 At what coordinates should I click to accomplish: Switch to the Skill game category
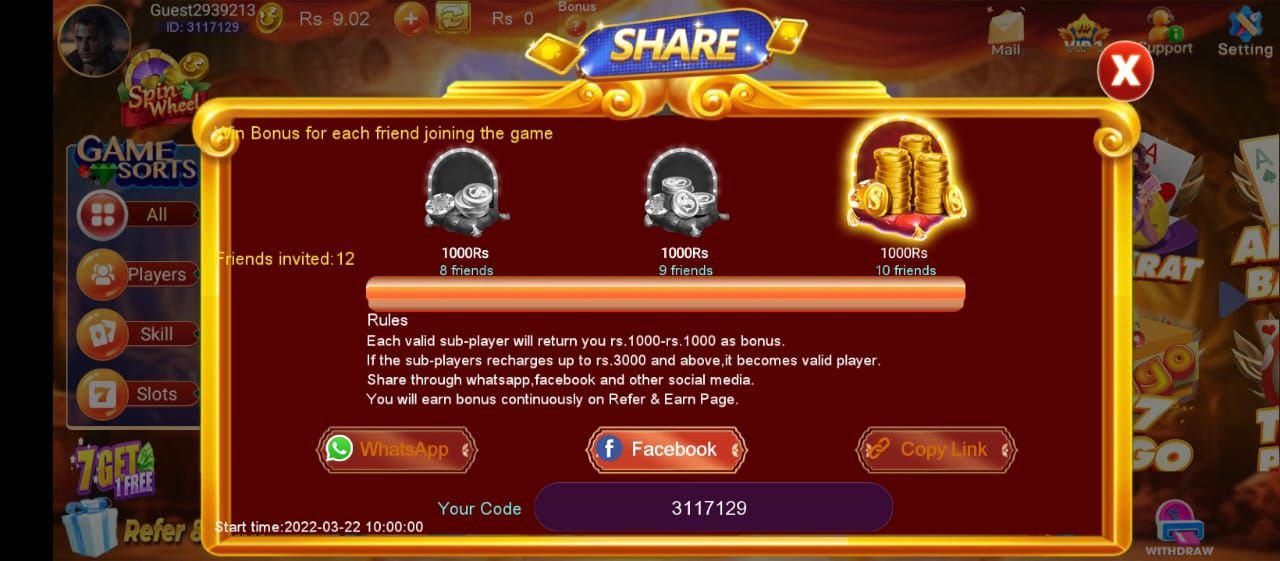click(137, 334)
